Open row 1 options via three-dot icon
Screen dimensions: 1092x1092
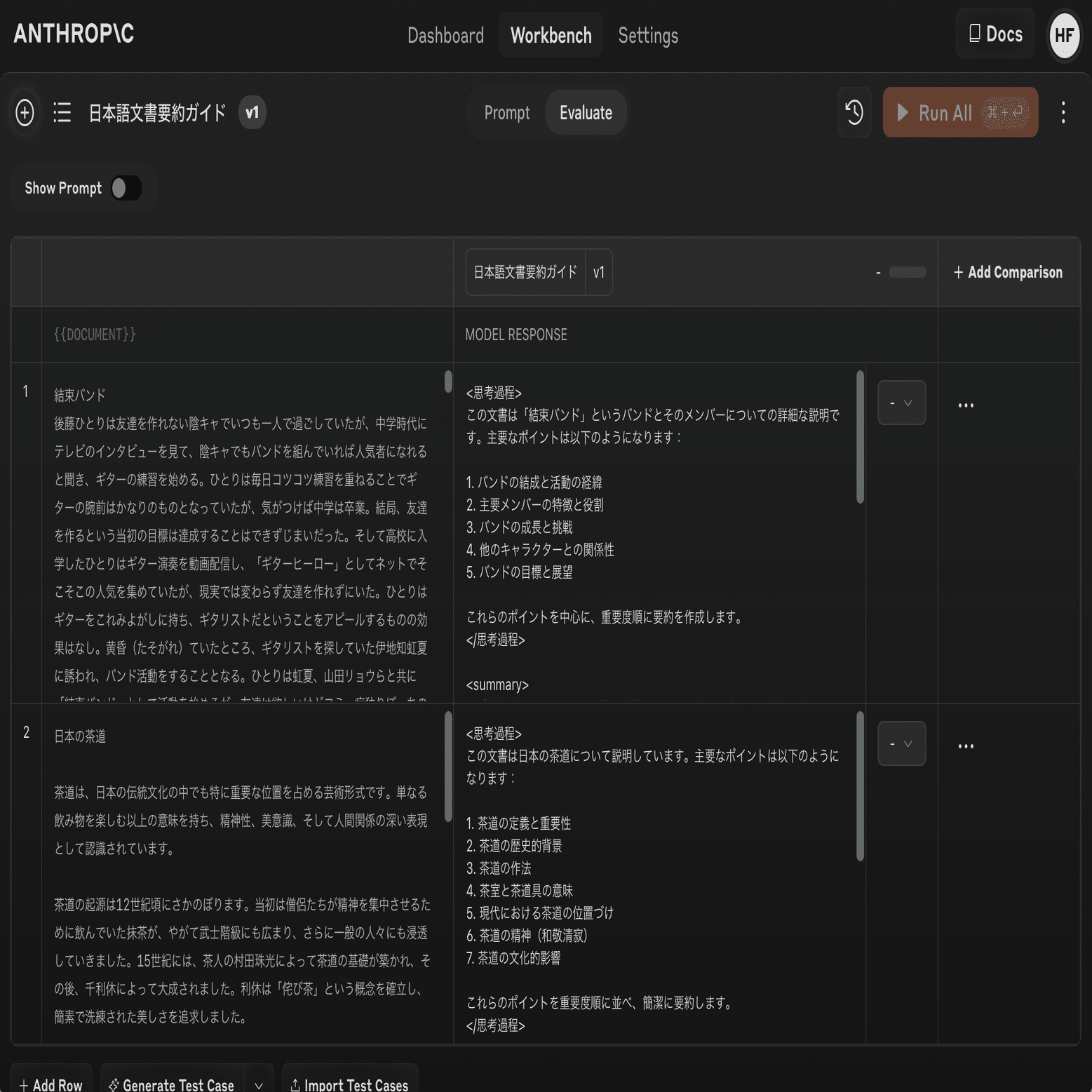pos(966,405)
